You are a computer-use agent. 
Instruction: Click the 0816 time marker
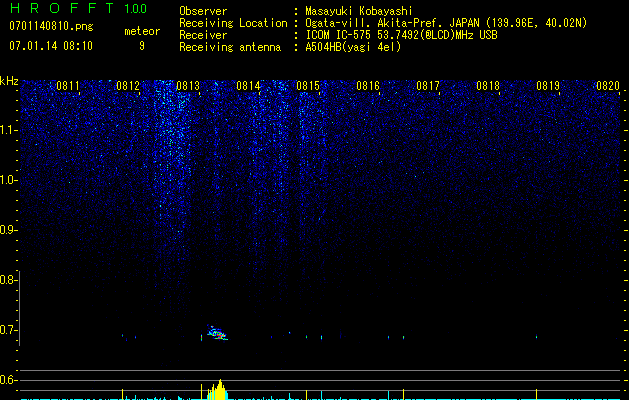pos(368,86)
